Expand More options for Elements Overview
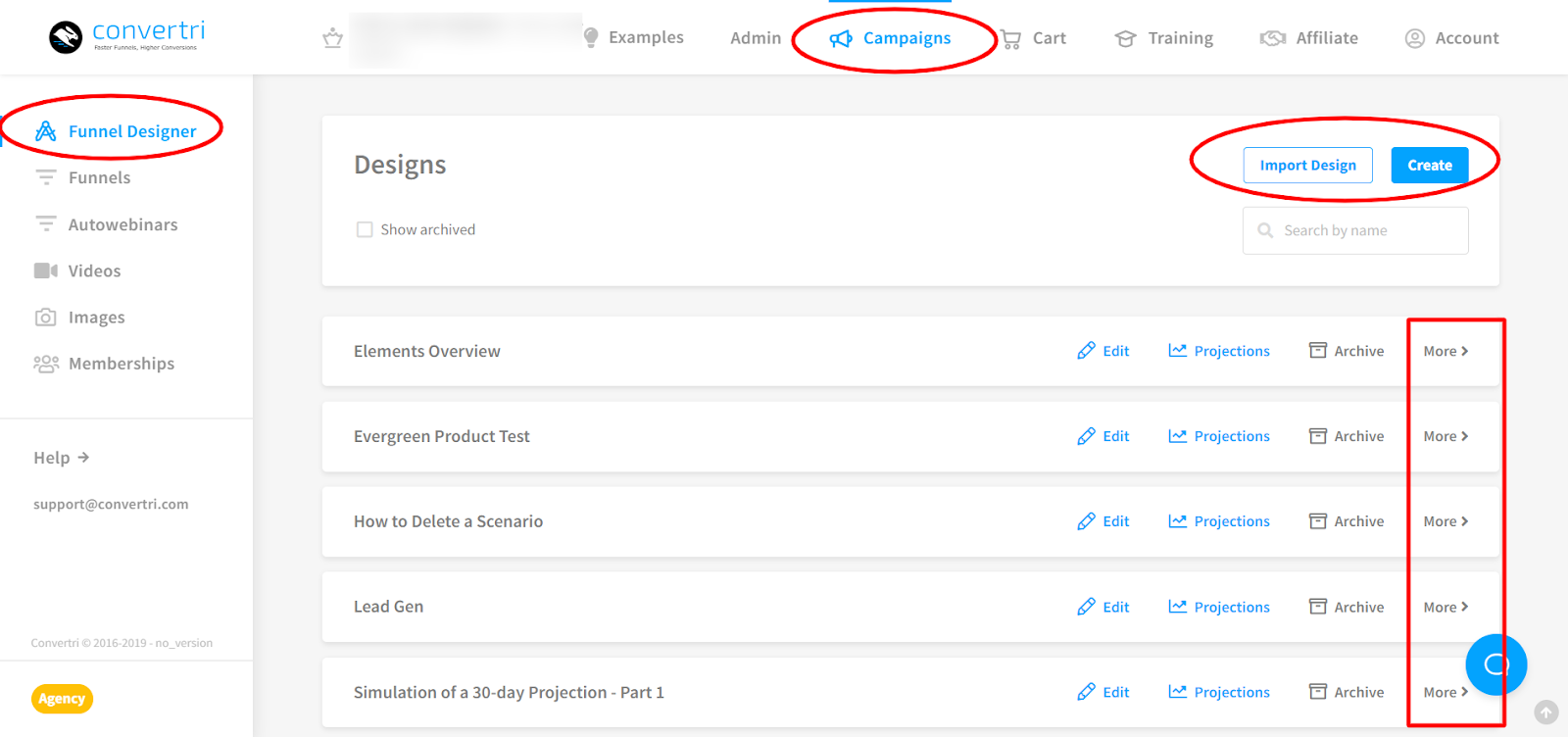This screenshot has width=1568, height=737. pos(1445,351)
